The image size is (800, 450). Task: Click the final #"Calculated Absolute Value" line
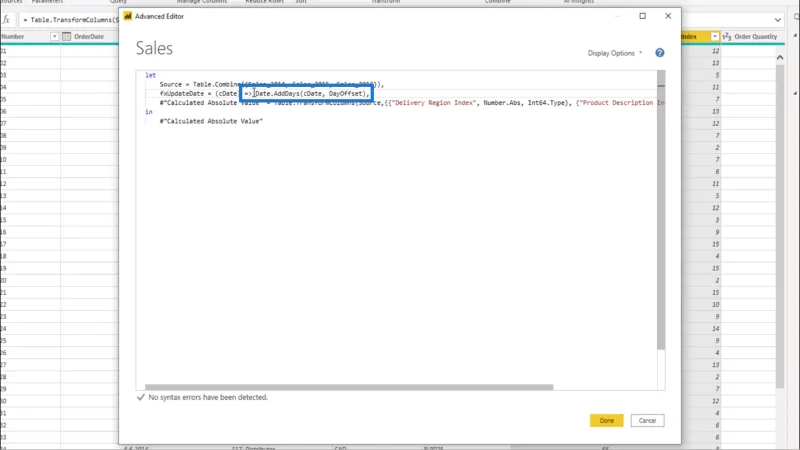pos(211,121)
